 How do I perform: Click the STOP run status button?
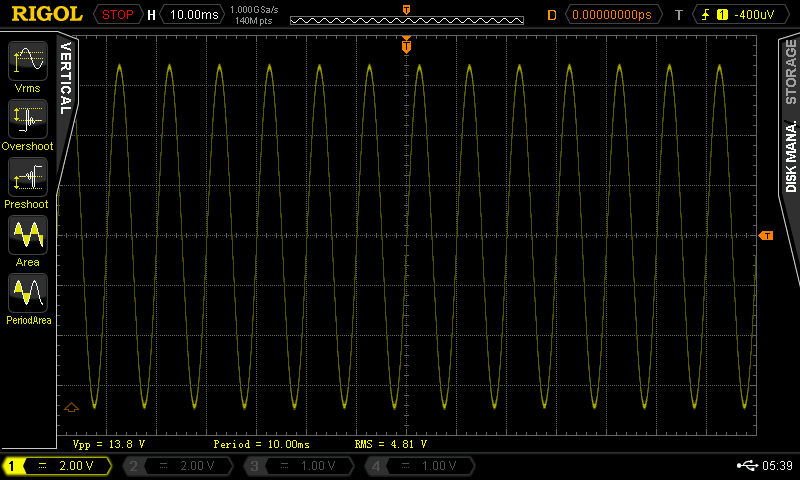pos(117,15)
